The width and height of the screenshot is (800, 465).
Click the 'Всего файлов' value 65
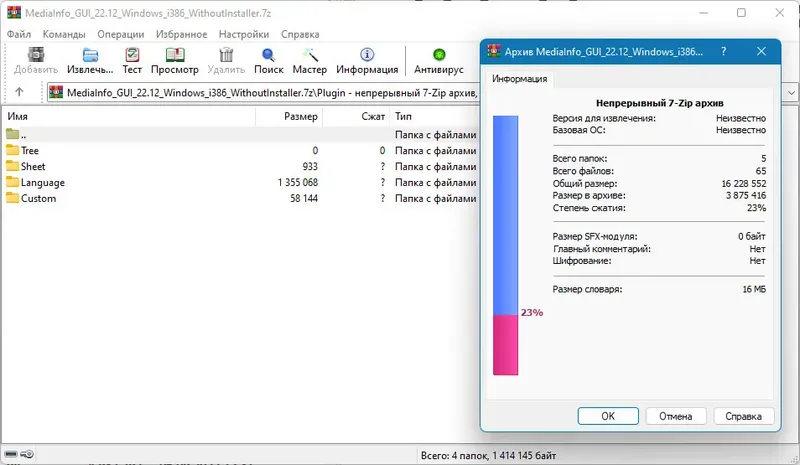pos(761,171)
